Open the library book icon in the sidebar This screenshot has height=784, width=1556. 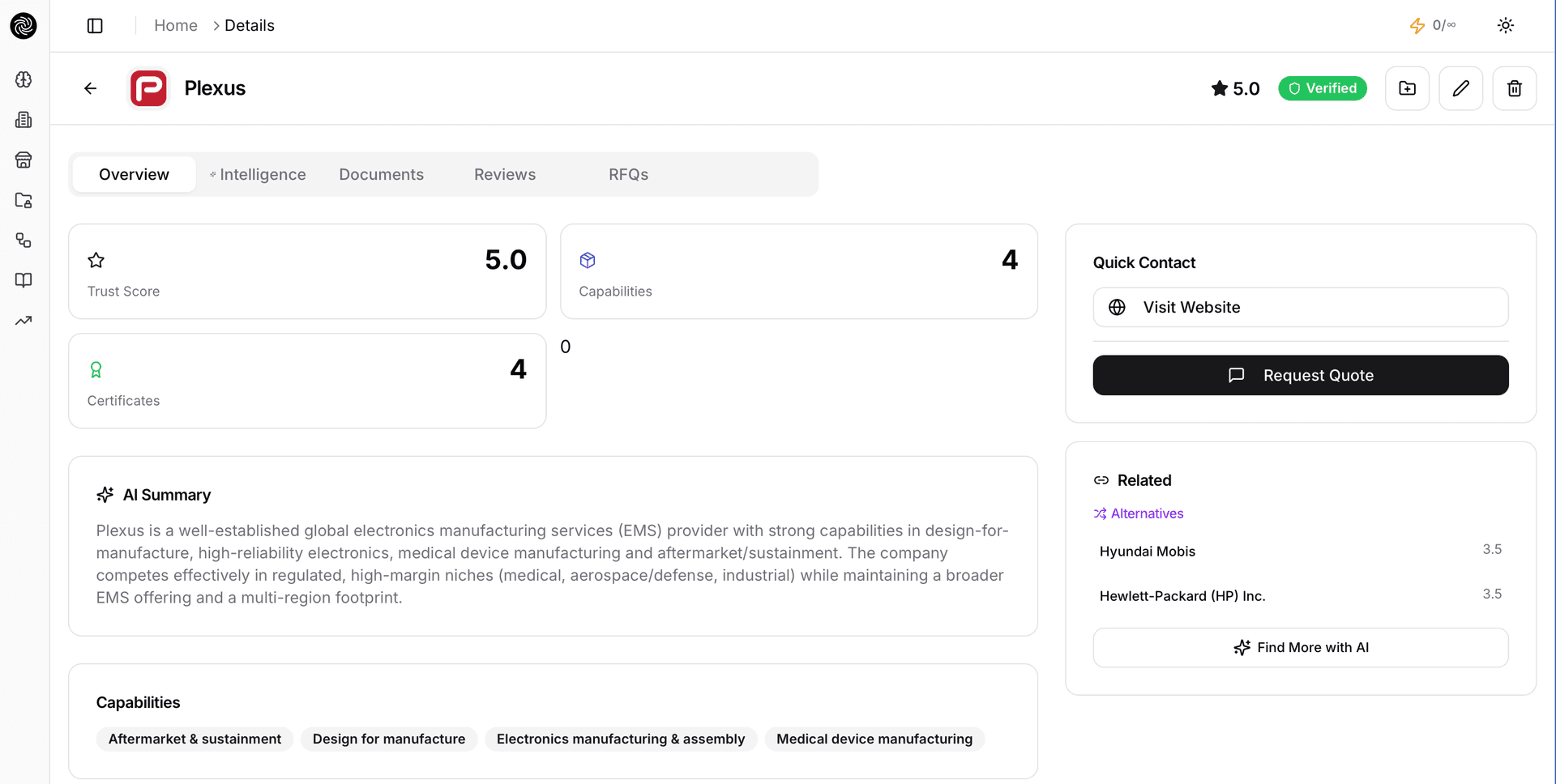(x=24, y=280)
